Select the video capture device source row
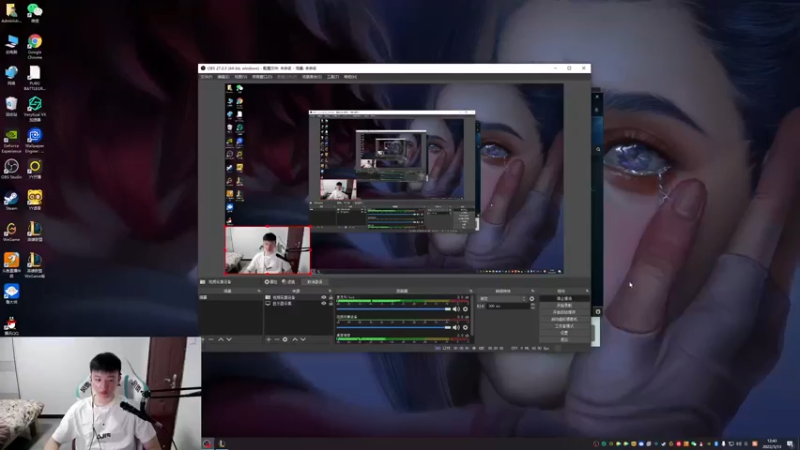 click(298, 297)
